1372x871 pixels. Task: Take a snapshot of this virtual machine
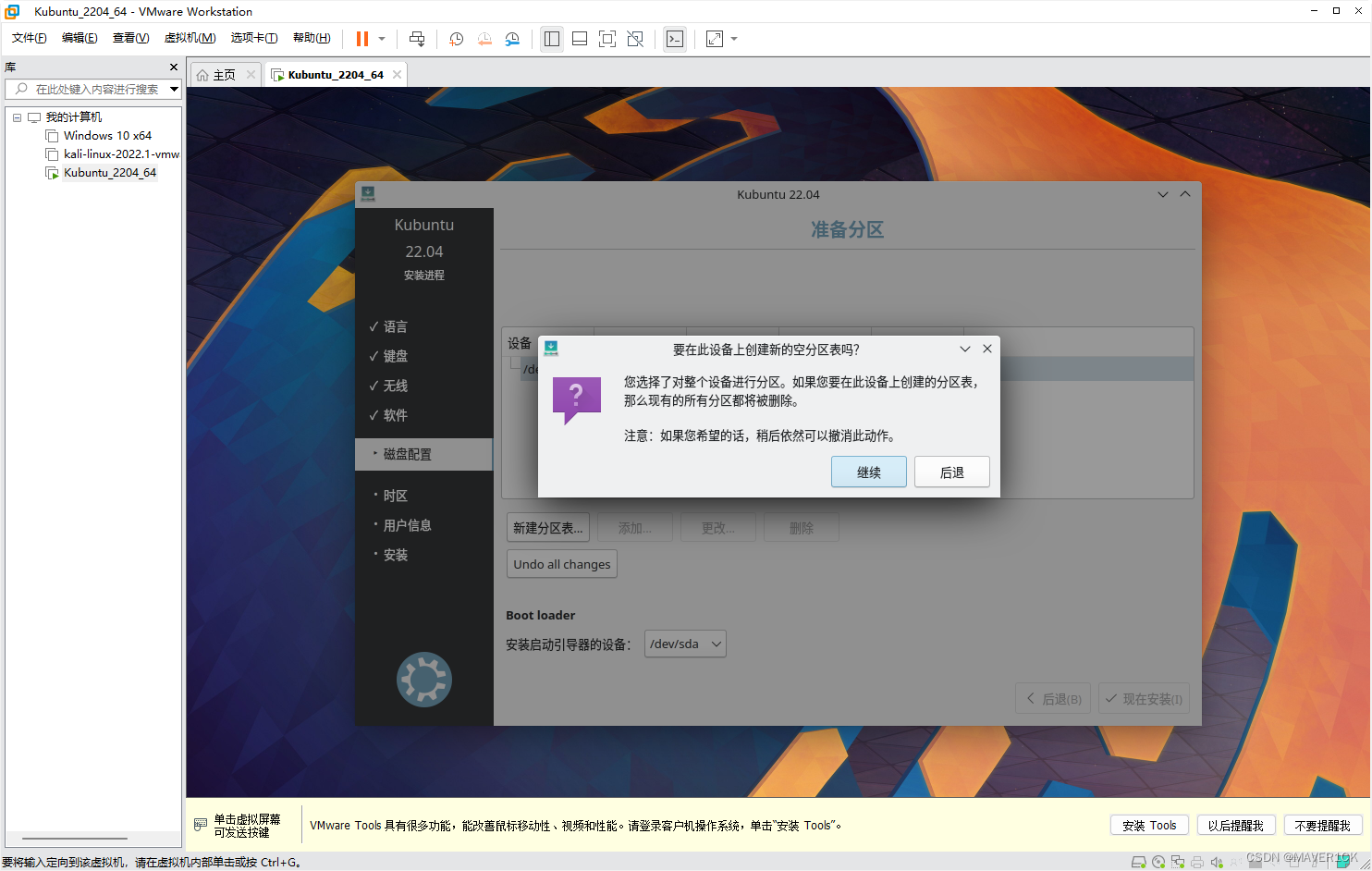[456, 39]
